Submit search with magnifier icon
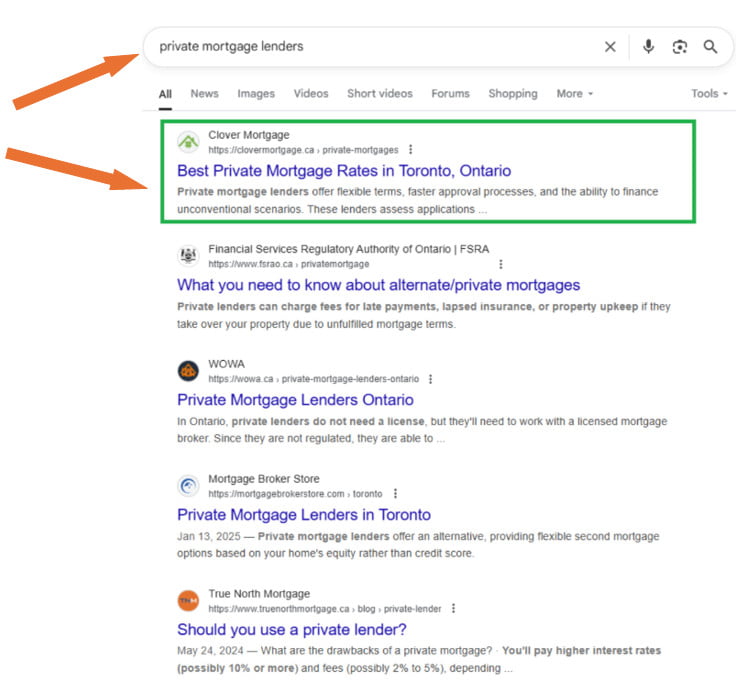 [x=710, y=47]
